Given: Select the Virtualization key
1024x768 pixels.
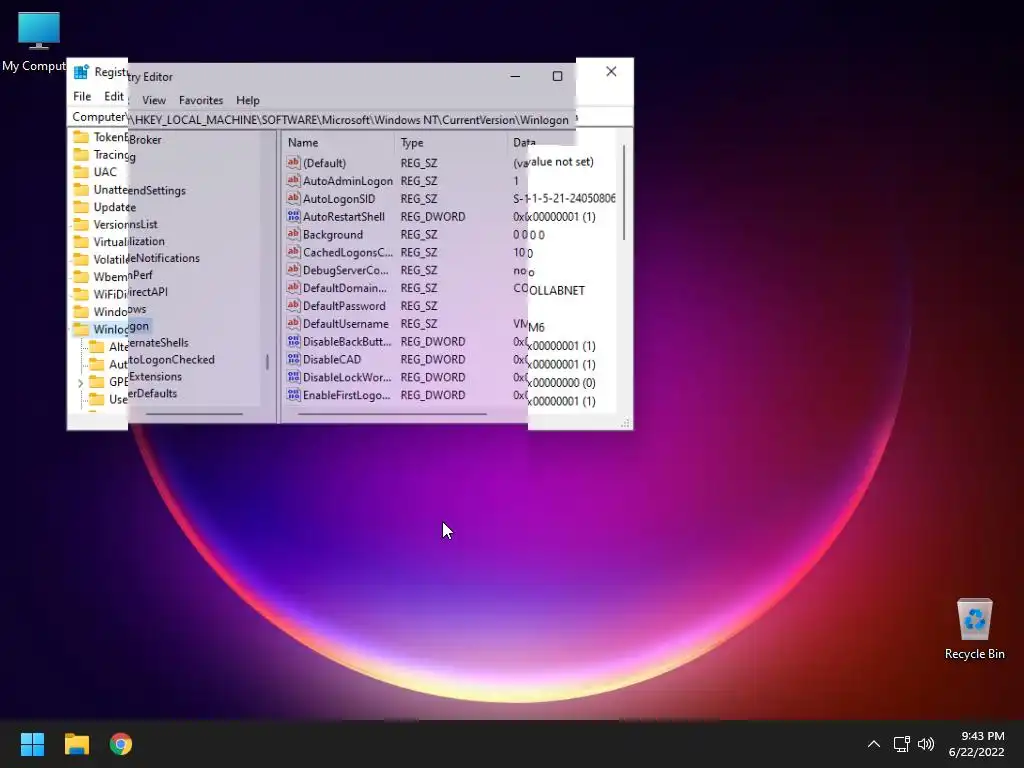Looking at the screenshot, I should pos(129,241).
